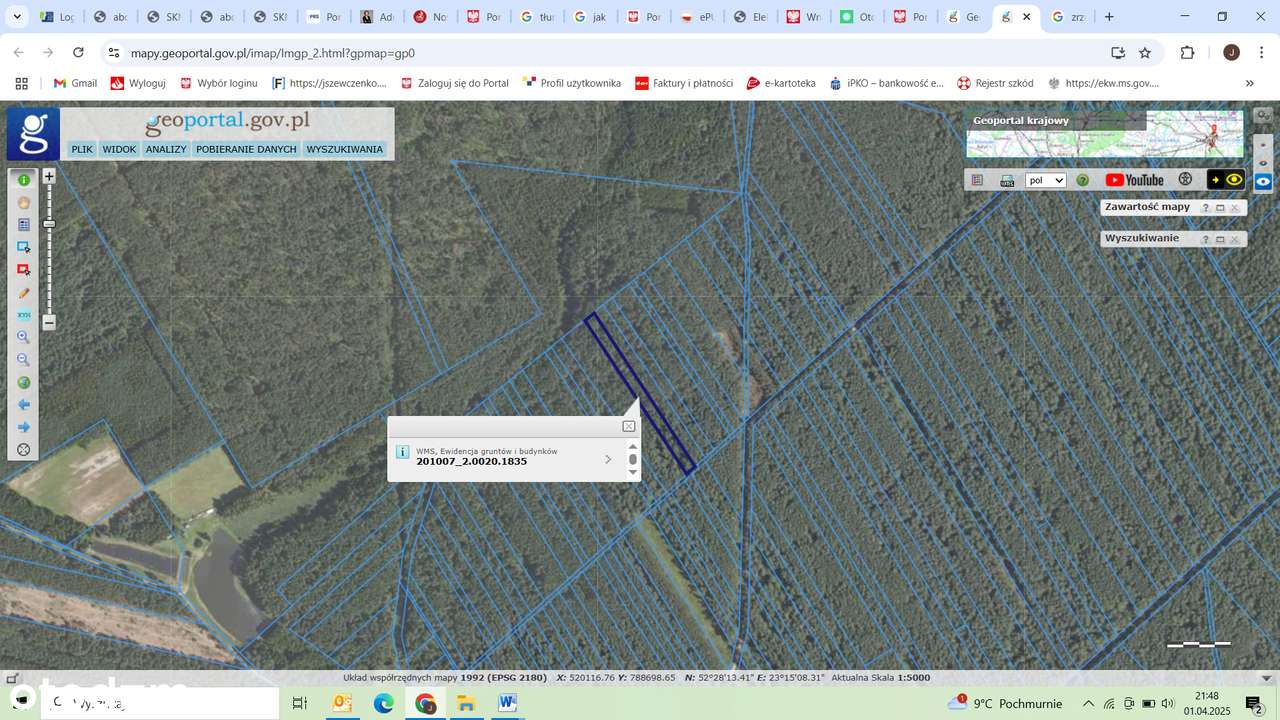Viewport: 1280px width, 720px height.
Task: Click the accessibility circle icon
Action: [1186, 180]
